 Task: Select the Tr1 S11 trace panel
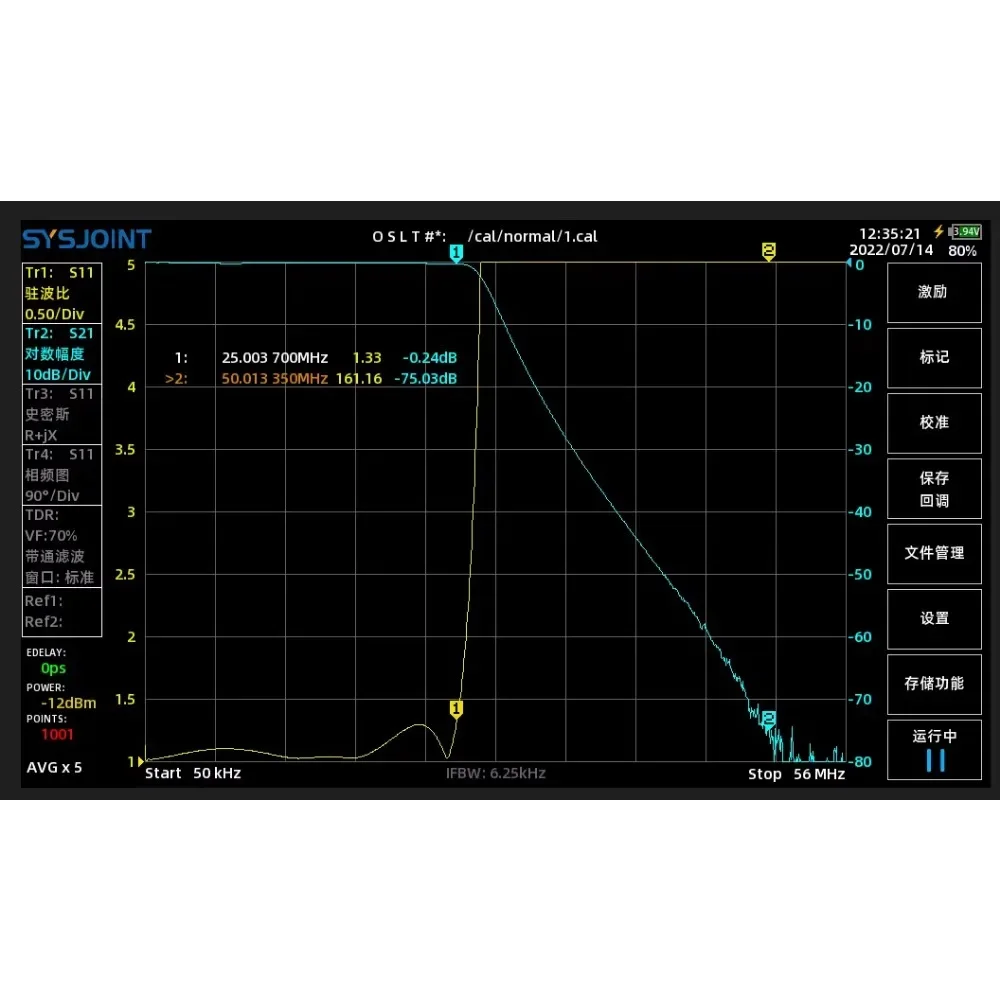click(62, 293)
